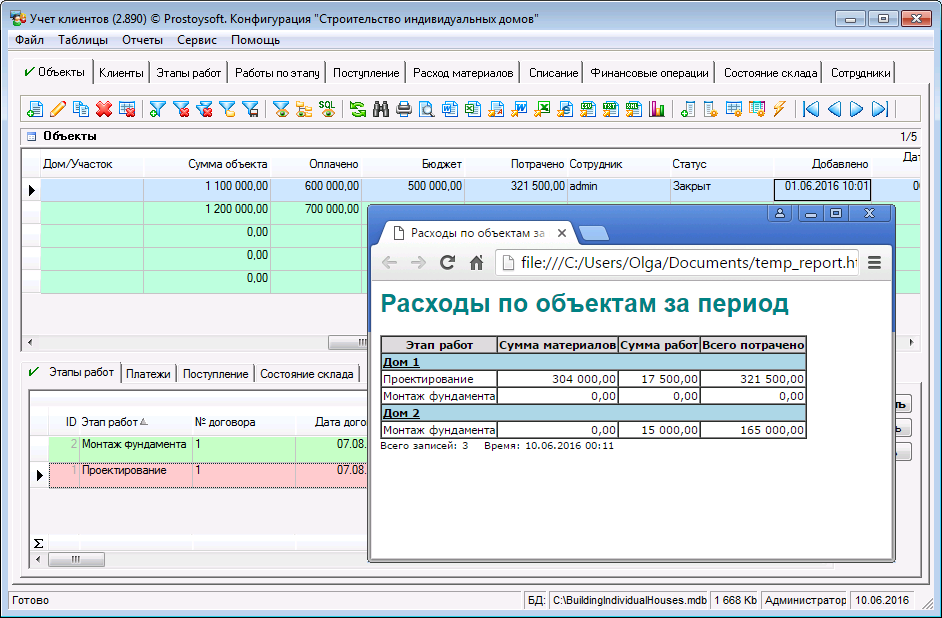Viewport: 942px width, 618px height.
Task: Click the add filter funnel icon
Action: pos(158,109)
